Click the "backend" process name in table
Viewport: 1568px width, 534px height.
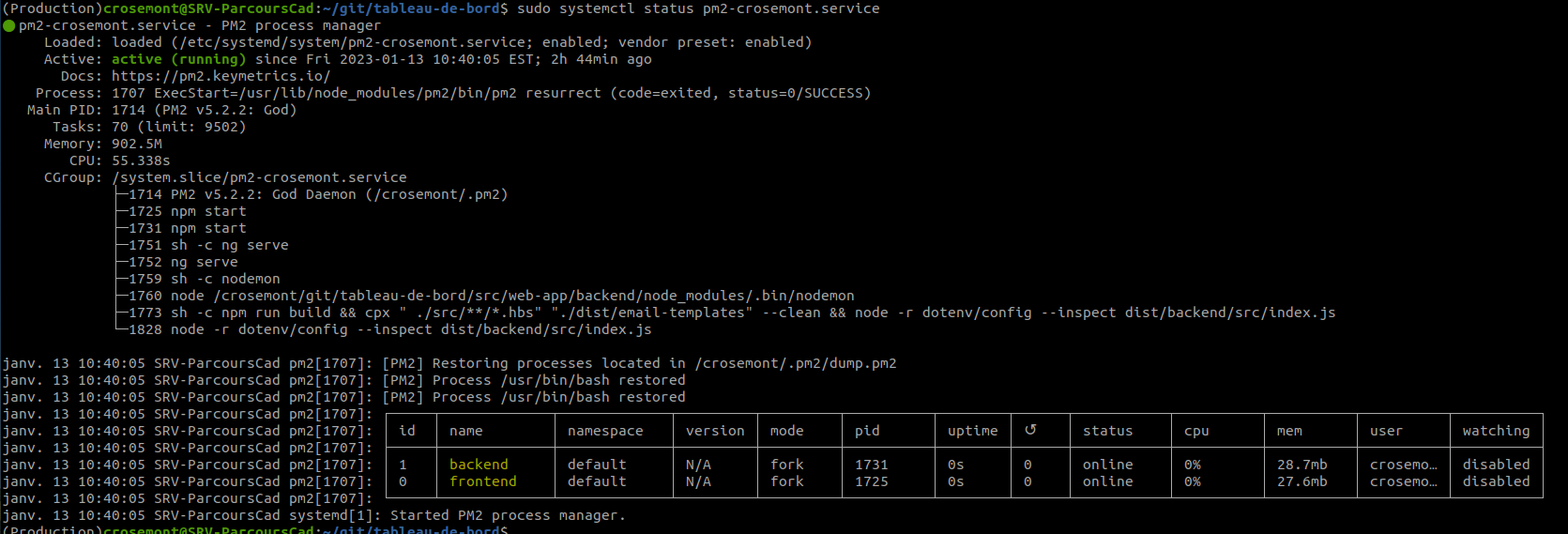pos(479,465)
